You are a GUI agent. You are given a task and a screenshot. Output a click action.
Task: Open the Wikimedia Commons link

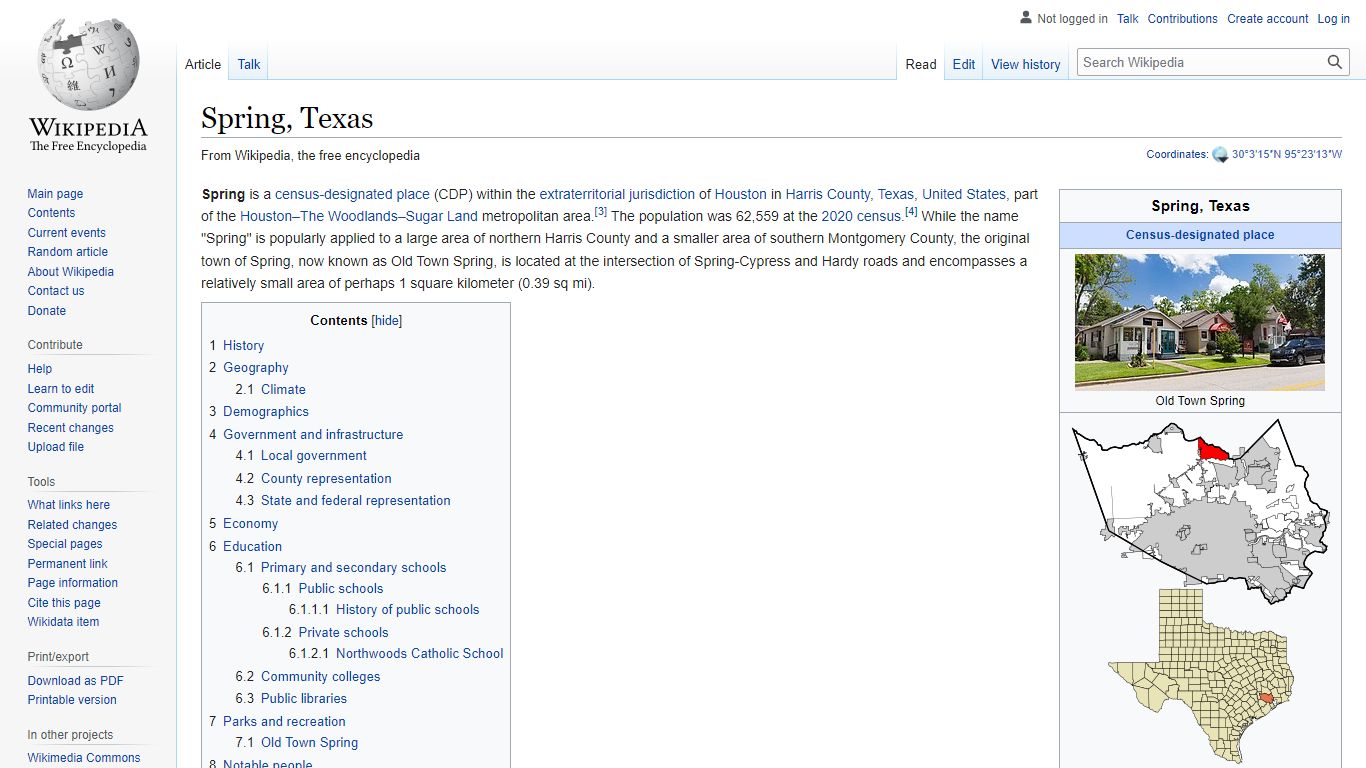tap(84, 758)
